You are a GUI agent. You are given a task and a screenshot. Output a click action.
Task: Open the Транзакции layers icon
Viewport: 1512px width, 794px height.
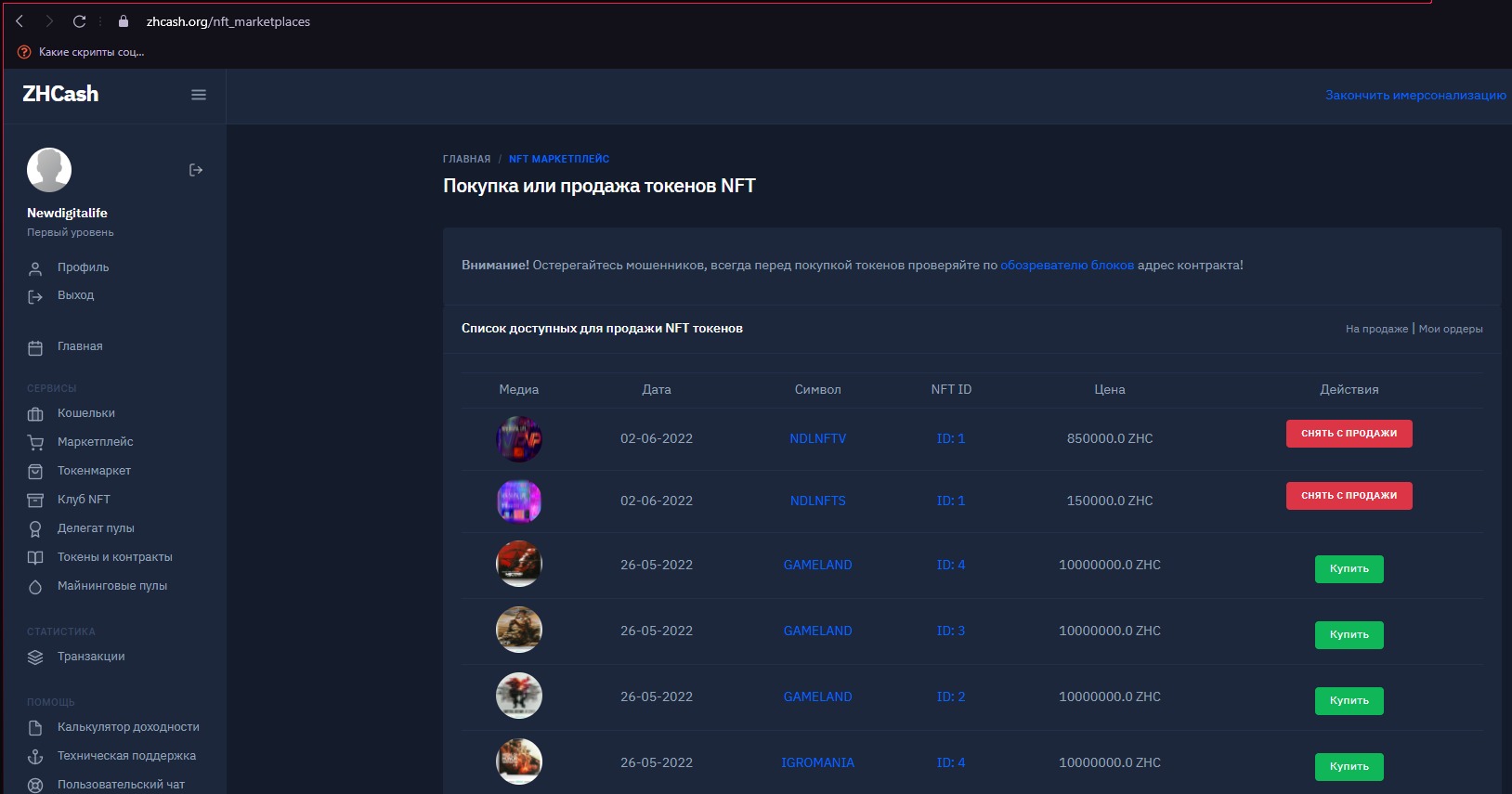click(x=35, y=657)
